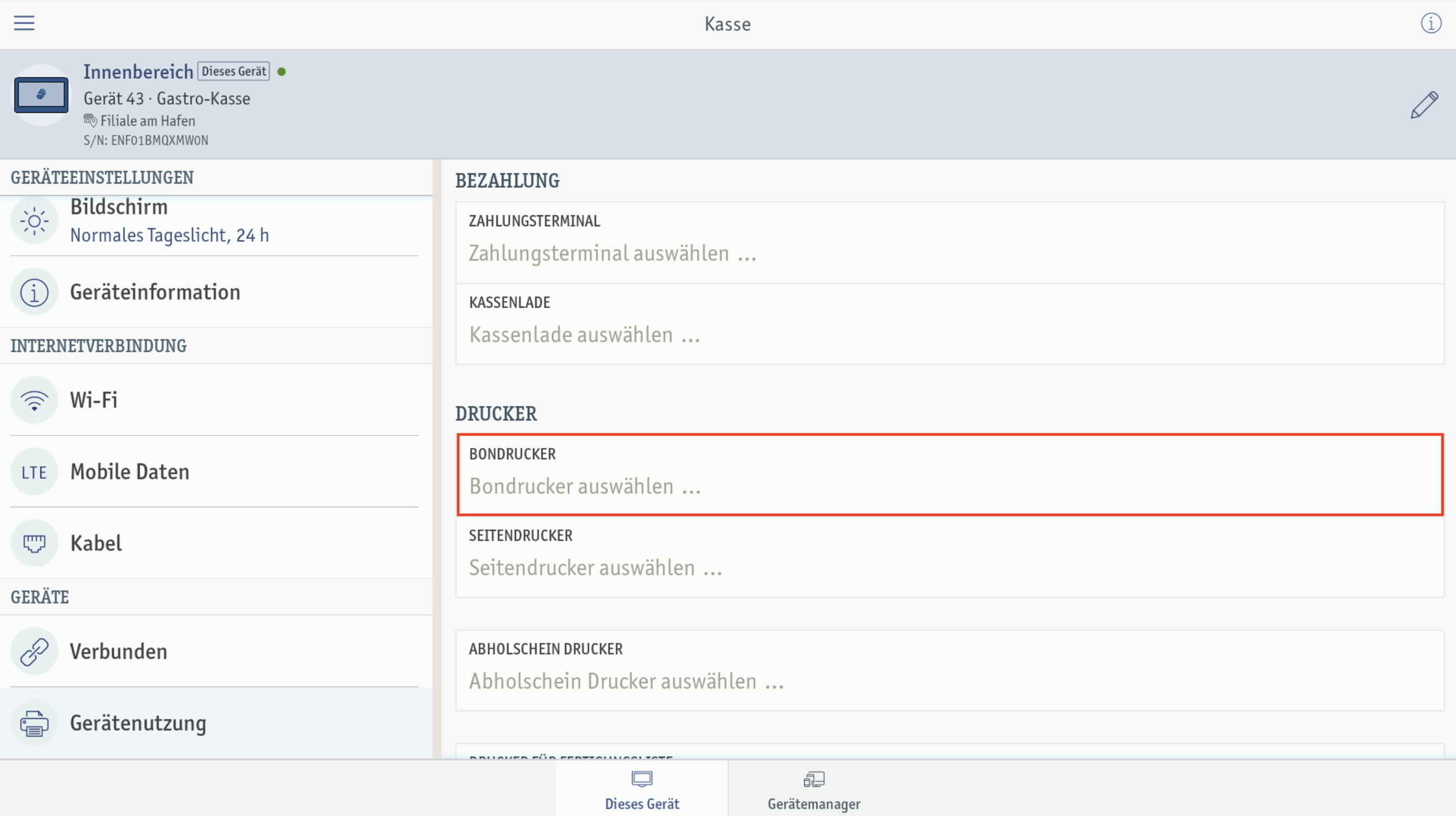Open Mobile Daten settings
This screenshot has height=816, width=1456.
coord(215,472)
